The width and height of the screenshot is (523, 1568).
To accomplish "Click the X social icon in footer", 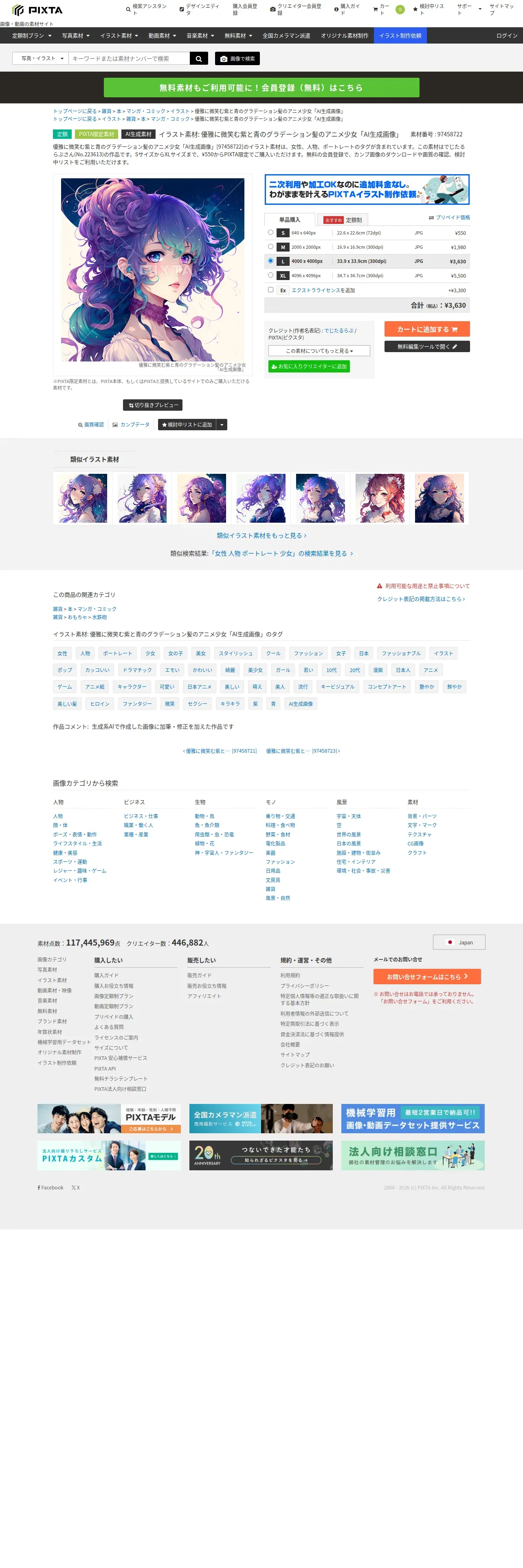I will [x=74, y=1187].
